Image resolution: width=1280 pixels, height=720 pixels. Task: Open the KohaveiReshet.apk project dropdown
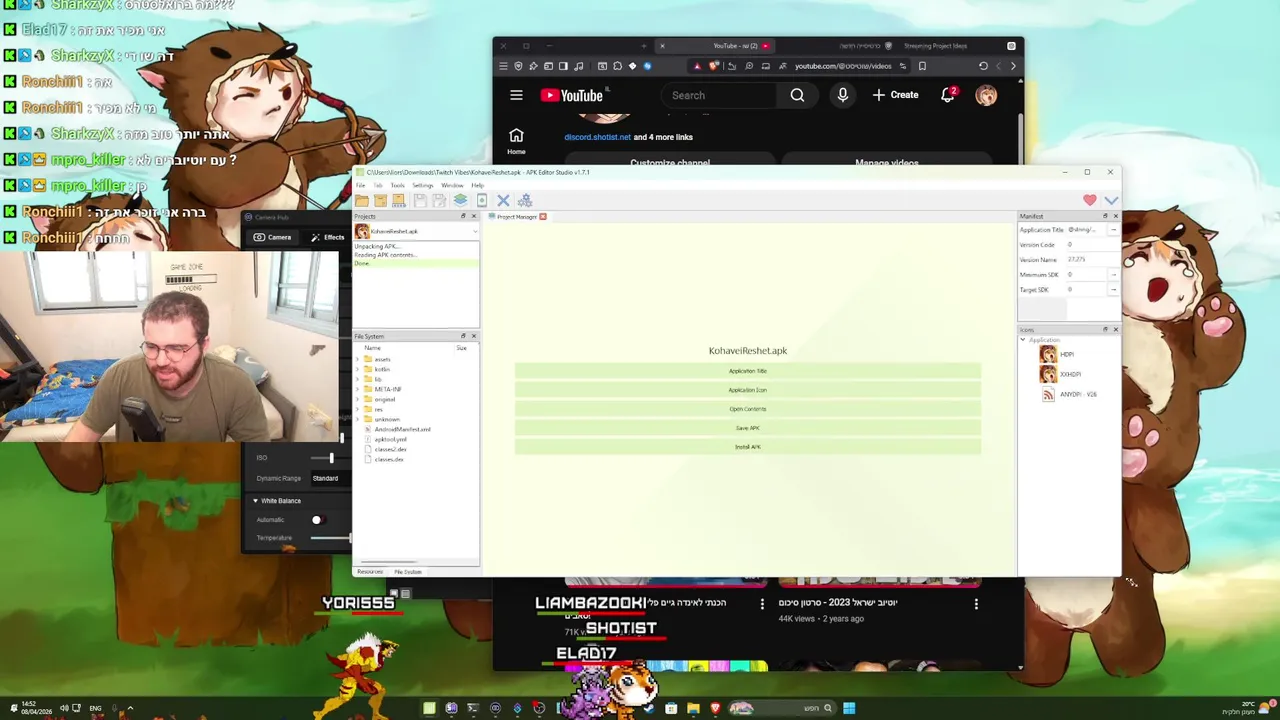416,231
